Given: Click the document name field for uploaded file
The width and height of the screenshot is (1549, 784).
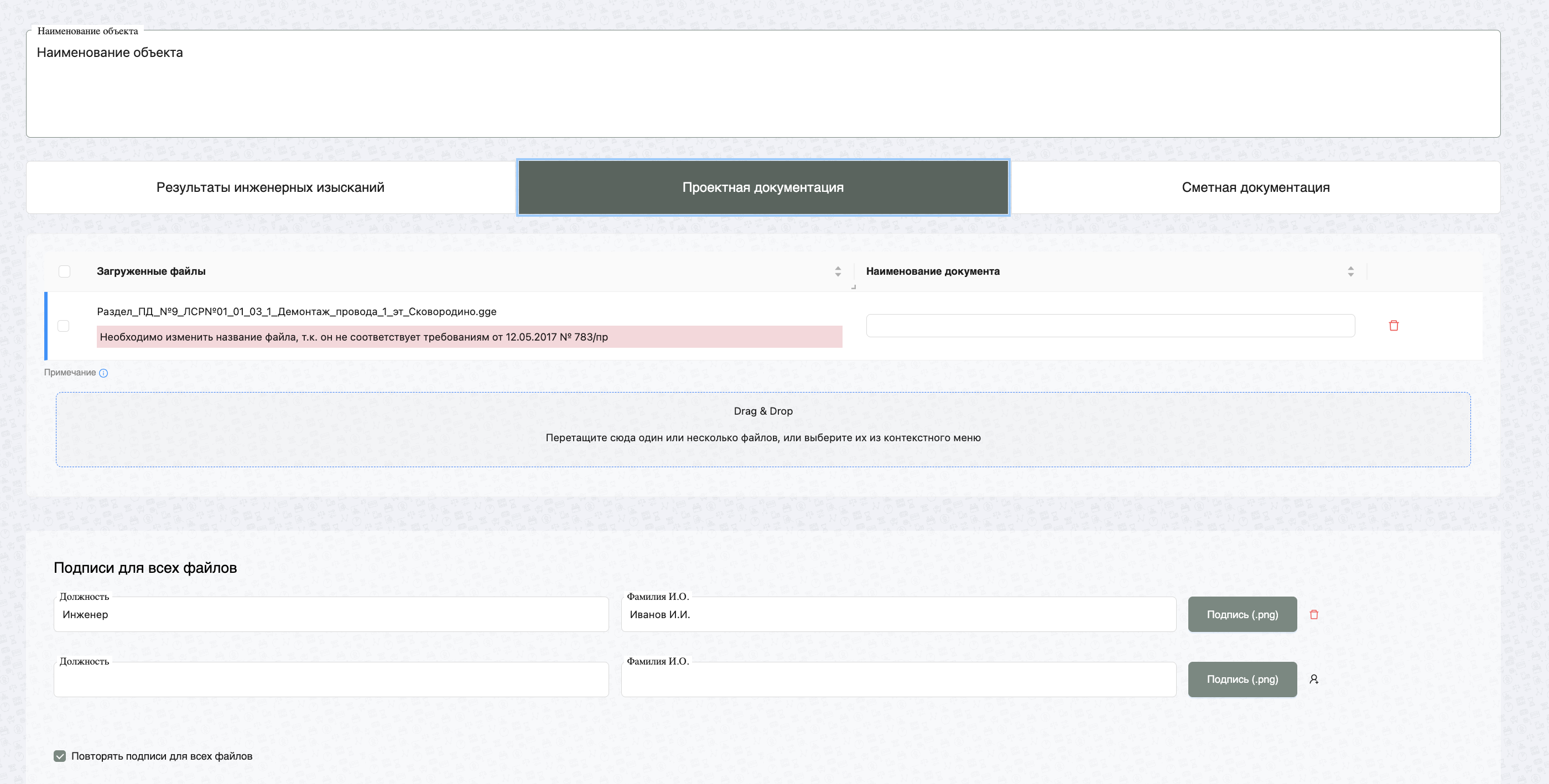Looking at the screenshot, I should coord(1110,326).
